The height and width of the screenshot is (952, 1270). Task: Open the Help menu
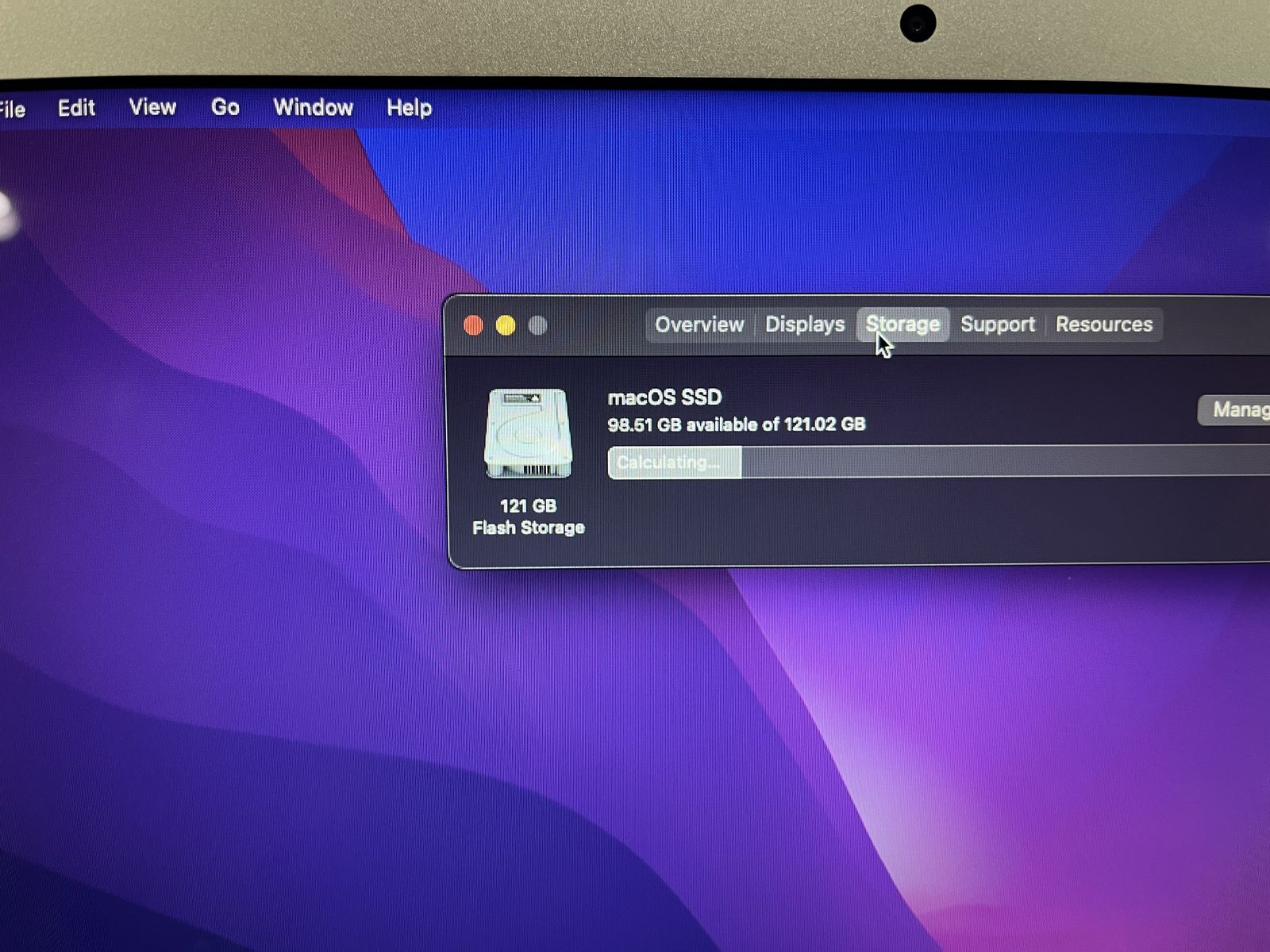[x=409, y=107]
